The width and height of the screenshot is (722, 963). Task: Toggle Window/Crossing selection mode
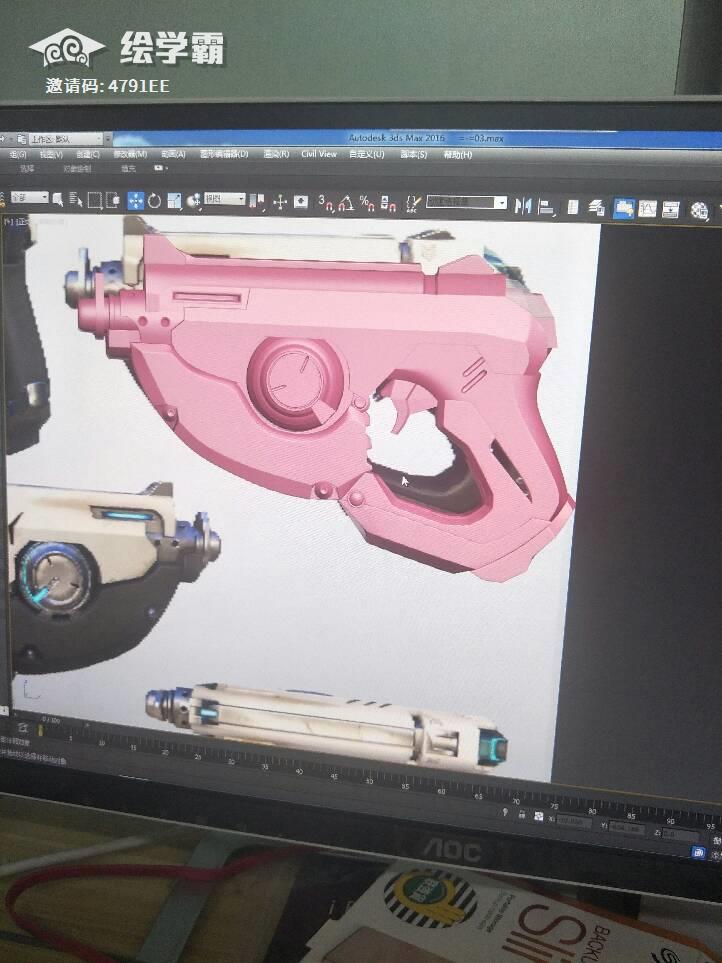tap(113, 200)
